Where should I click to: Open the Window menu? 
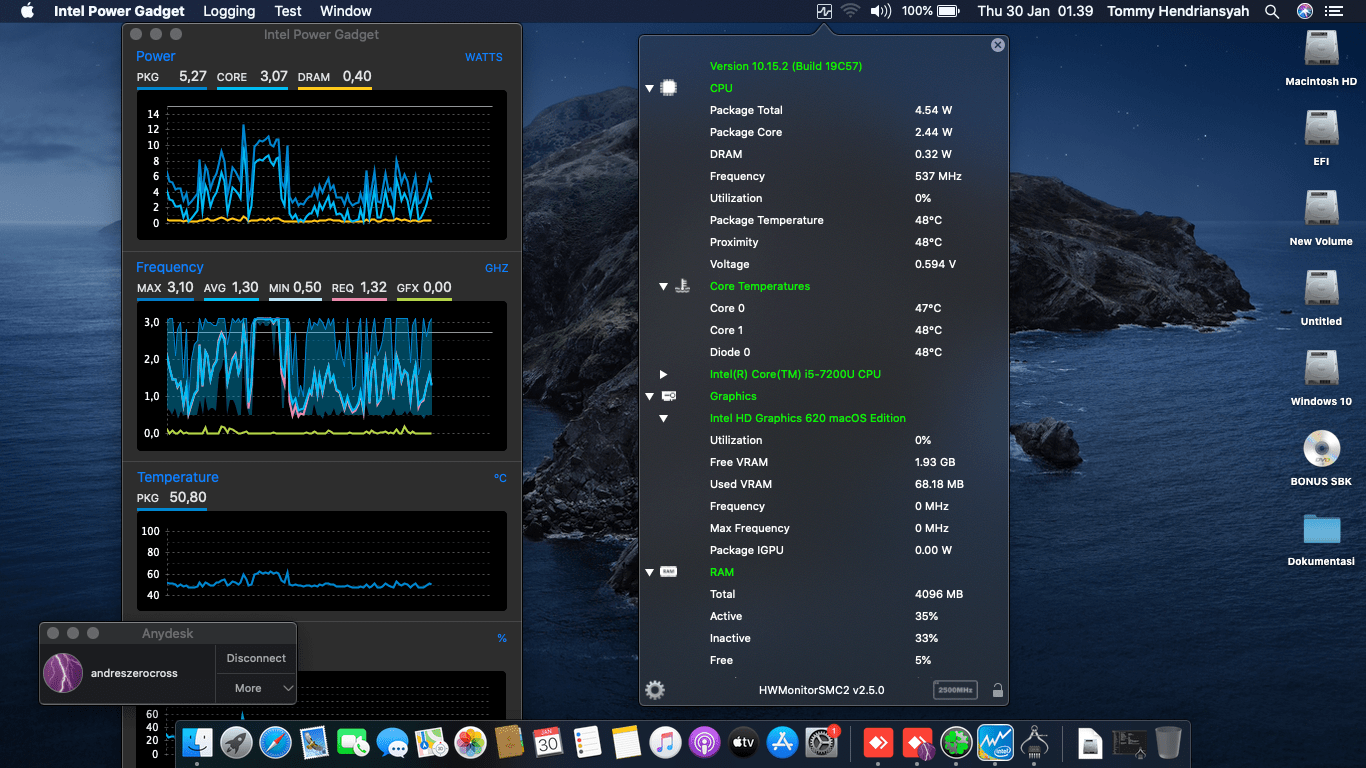pos(345,11)
